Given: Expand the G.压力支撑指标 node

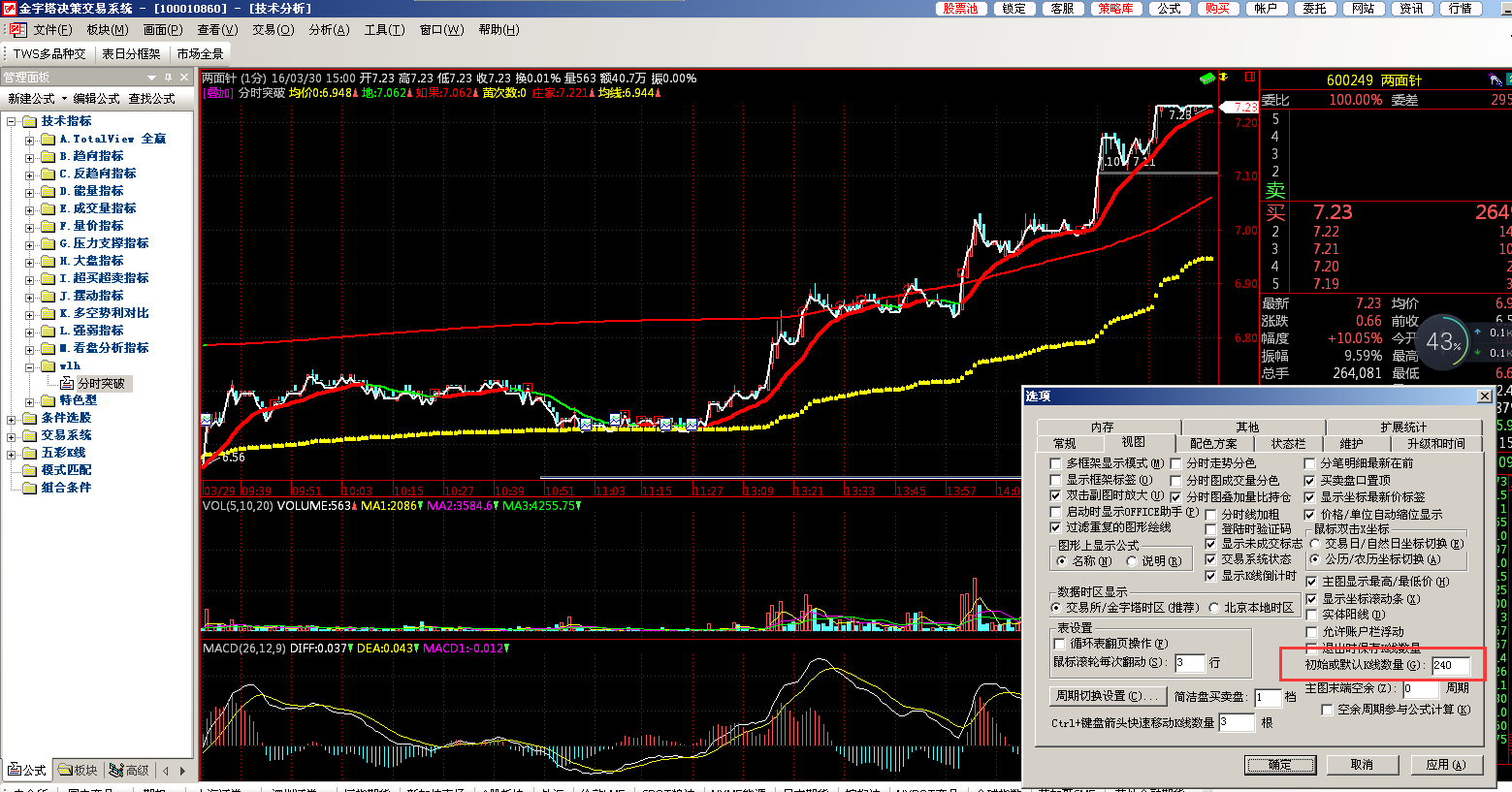Looking at the screenshot, I should 30,244.
